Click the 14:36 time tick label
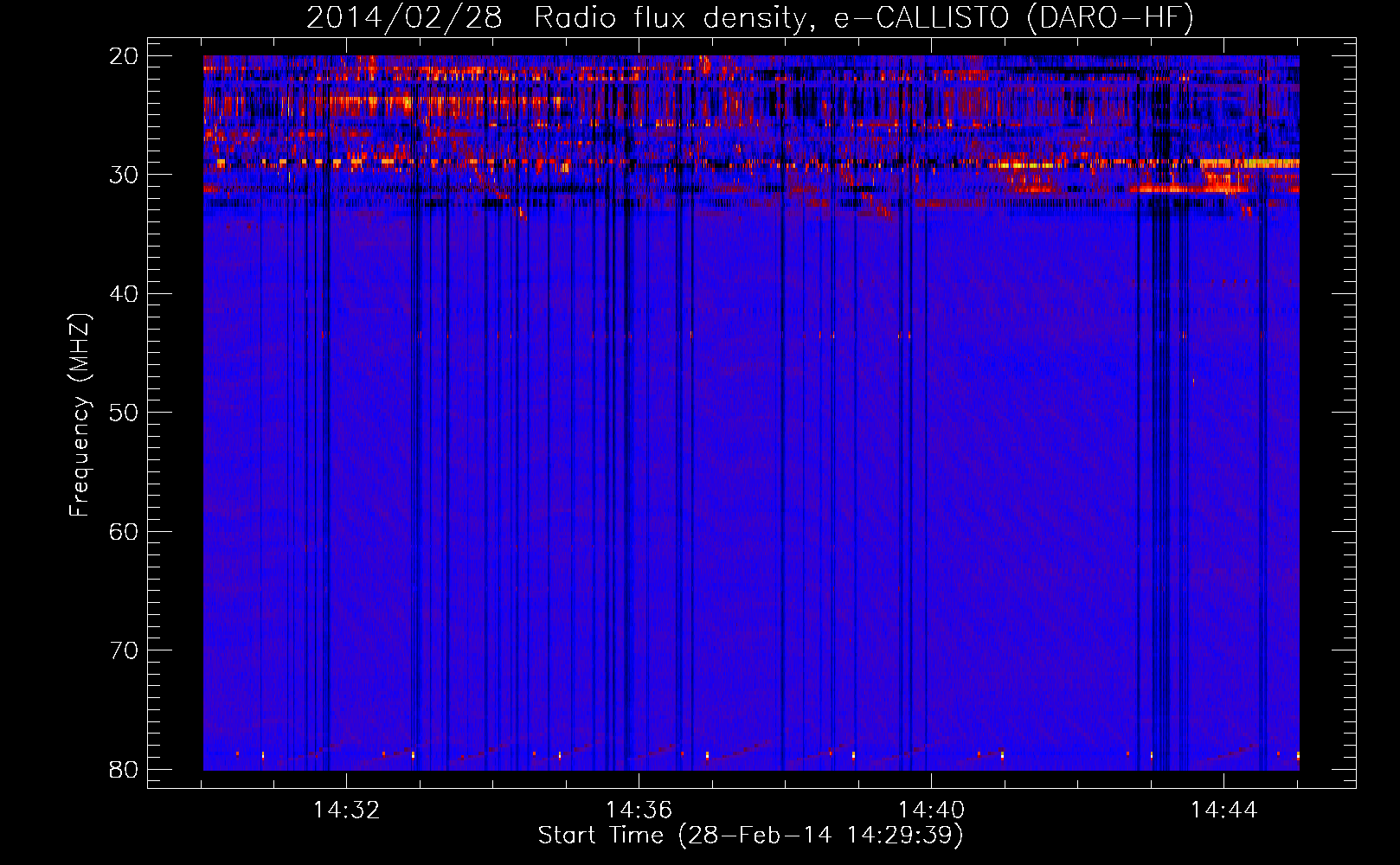This screenshot has width=1400, height=865. tap(639, 811)
